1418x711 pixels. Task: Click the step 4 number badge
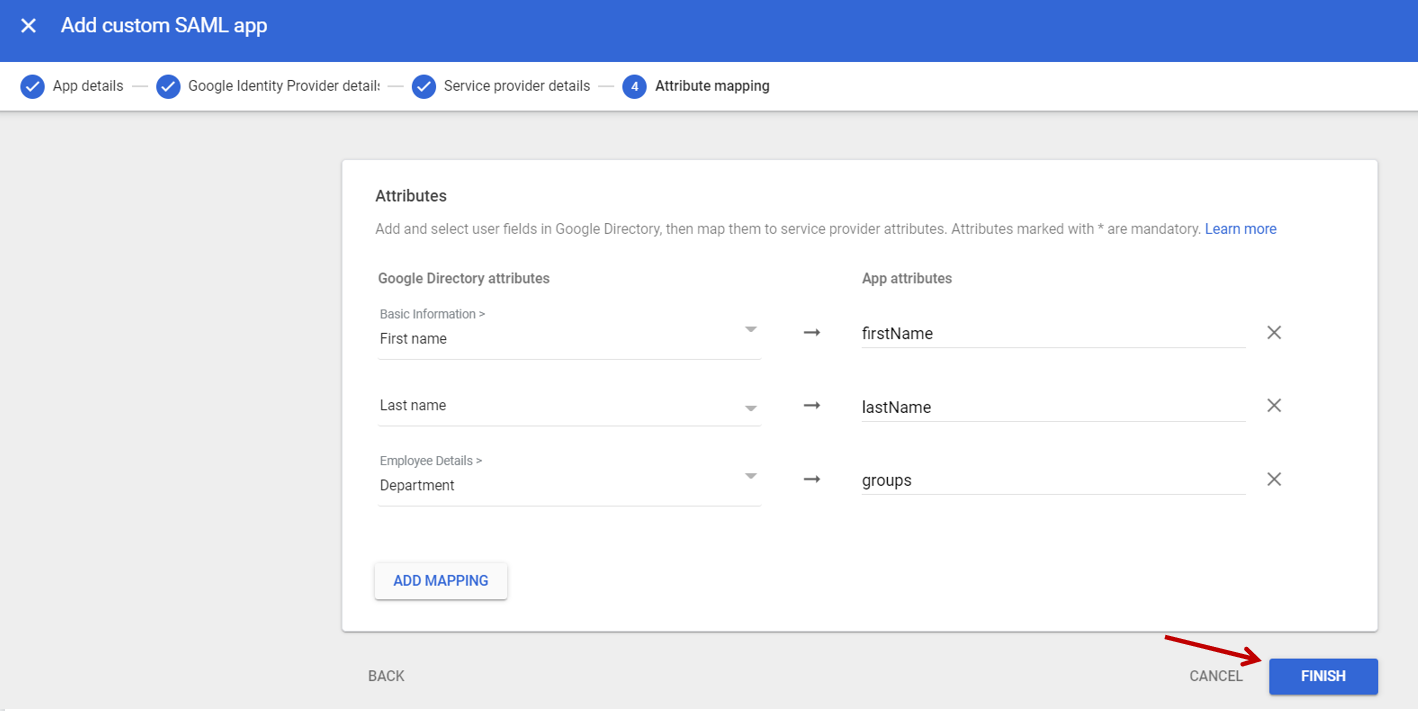[633, 86]
